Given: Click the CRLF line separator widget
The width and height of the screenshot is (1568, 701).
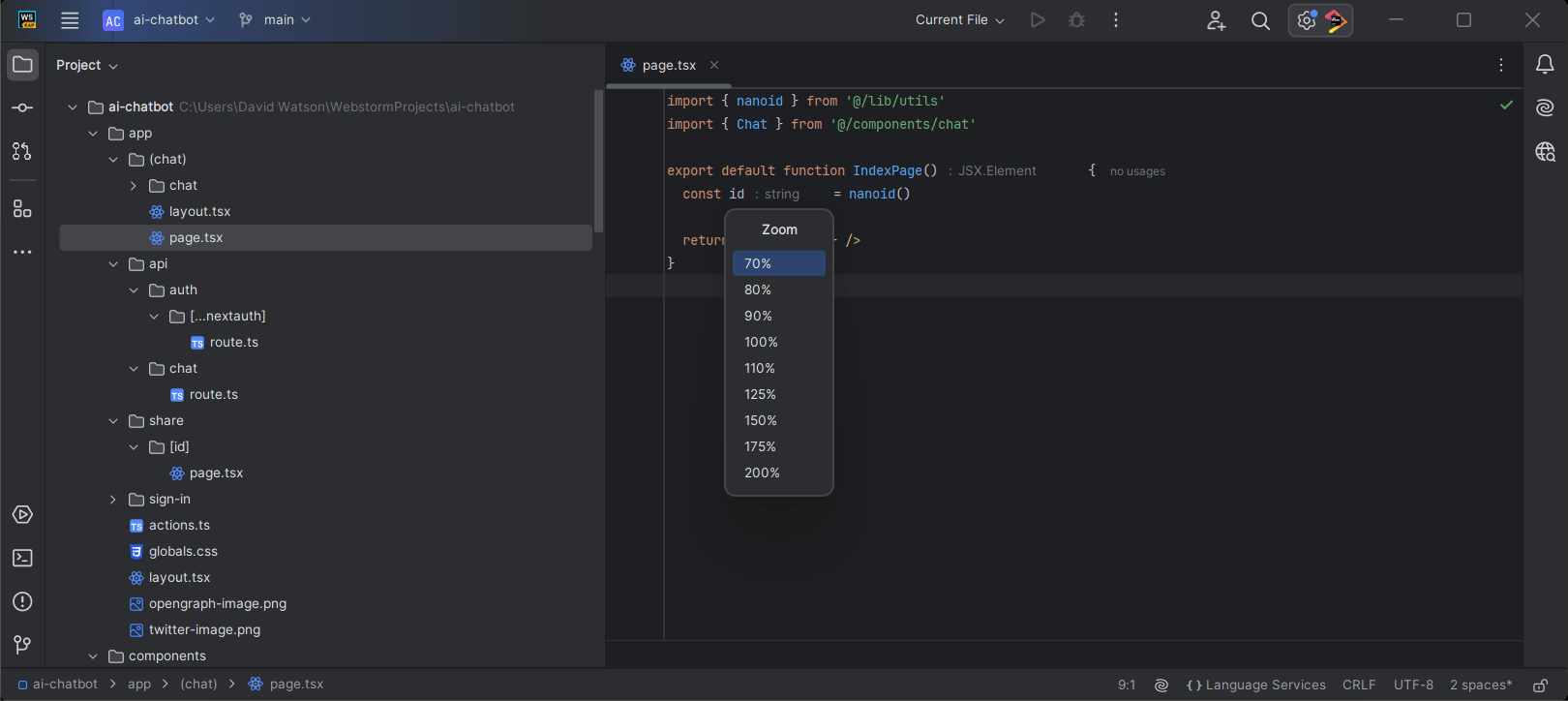Looking at the screenshot, I should [x=1358, y=686].
